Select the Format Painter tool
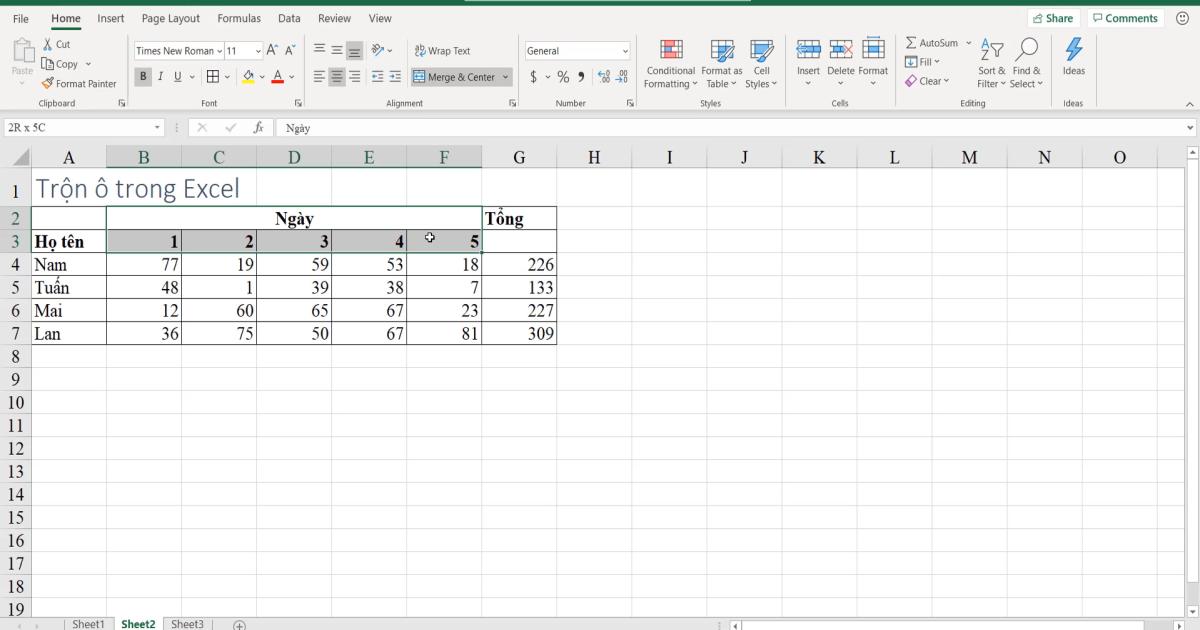 [x=80, y=84]
